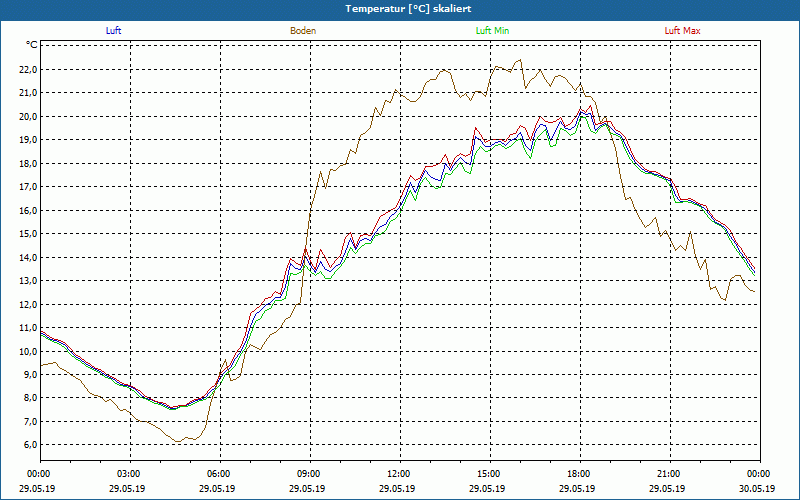Click the 09:00 time axis label
800x500 pixels.
tap(310, 474)
